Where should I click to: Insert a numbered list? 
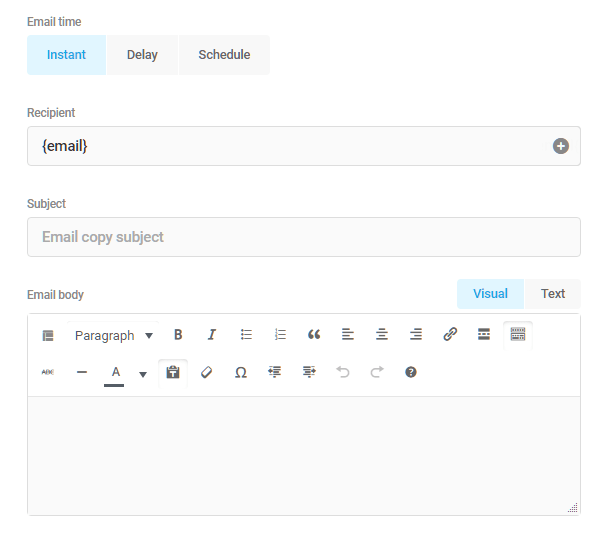click(280, 335)
